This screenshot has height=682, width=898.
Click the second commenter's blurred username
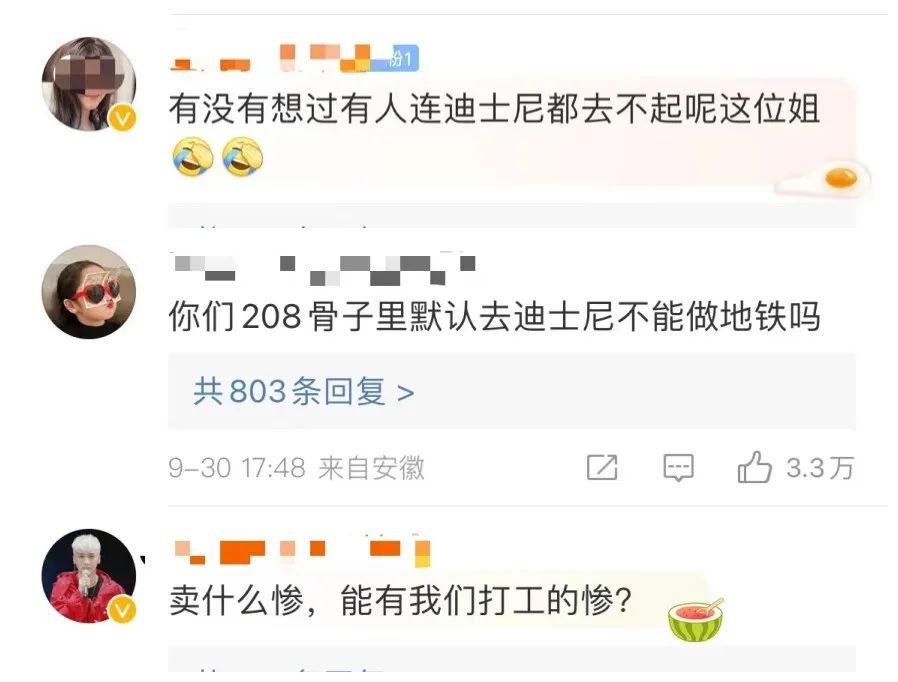tap(324, 269)
